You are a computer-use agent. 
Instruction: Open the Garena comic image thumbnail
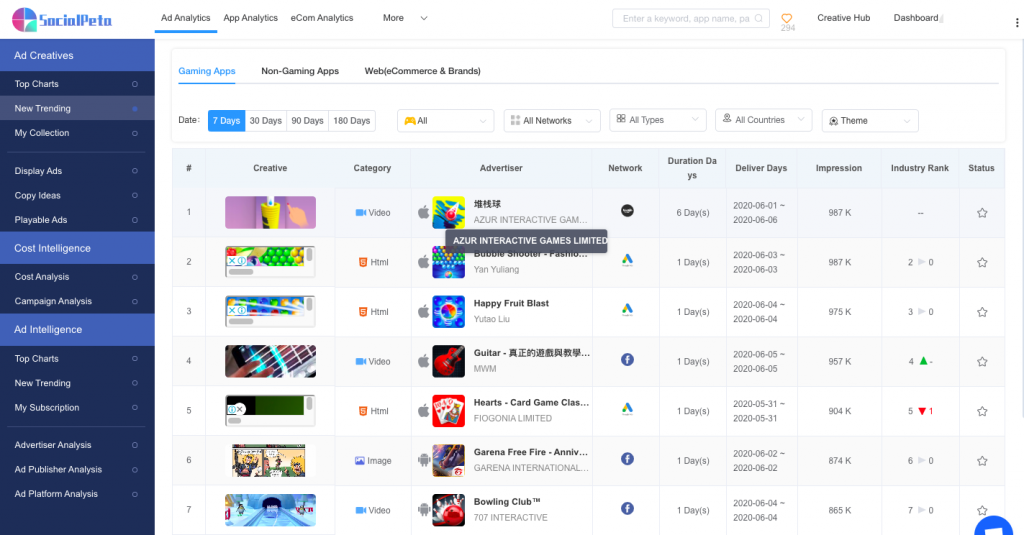(x=269, y=461)
